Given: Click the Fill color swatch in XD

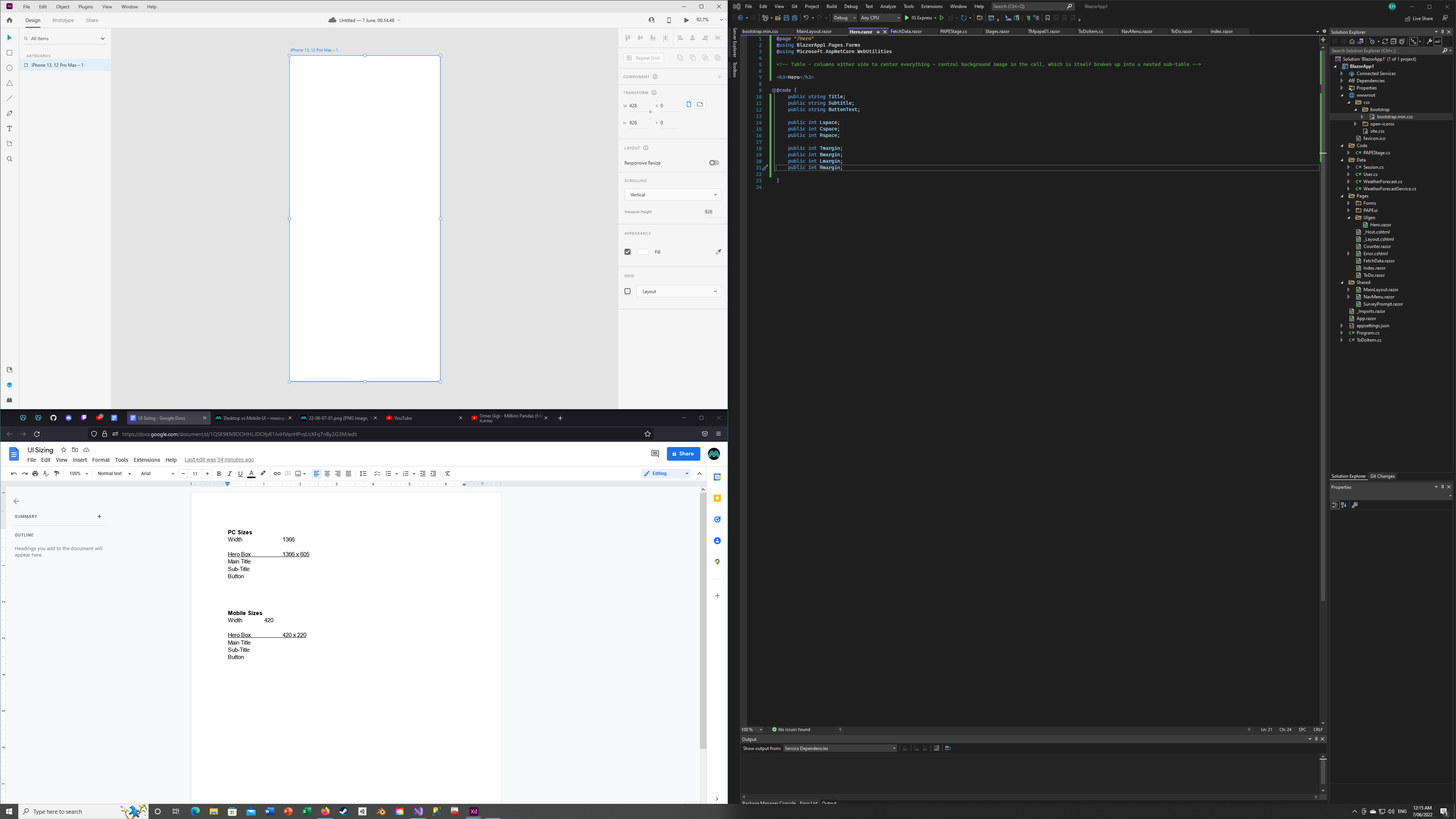Looking at the screenshot, I should point(643,252).
